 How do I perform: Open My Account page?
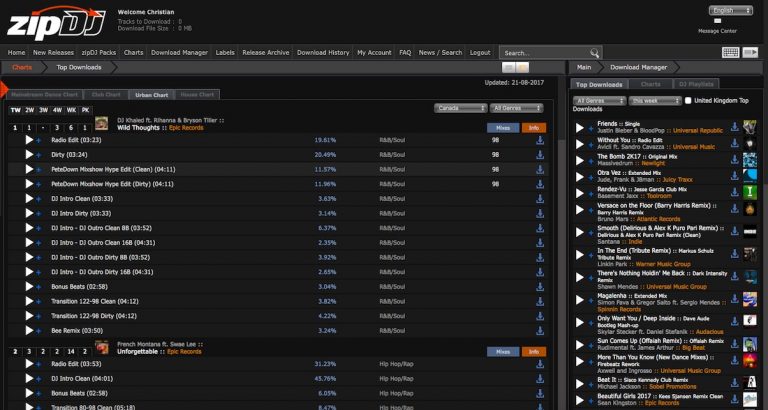pos(374,52)
